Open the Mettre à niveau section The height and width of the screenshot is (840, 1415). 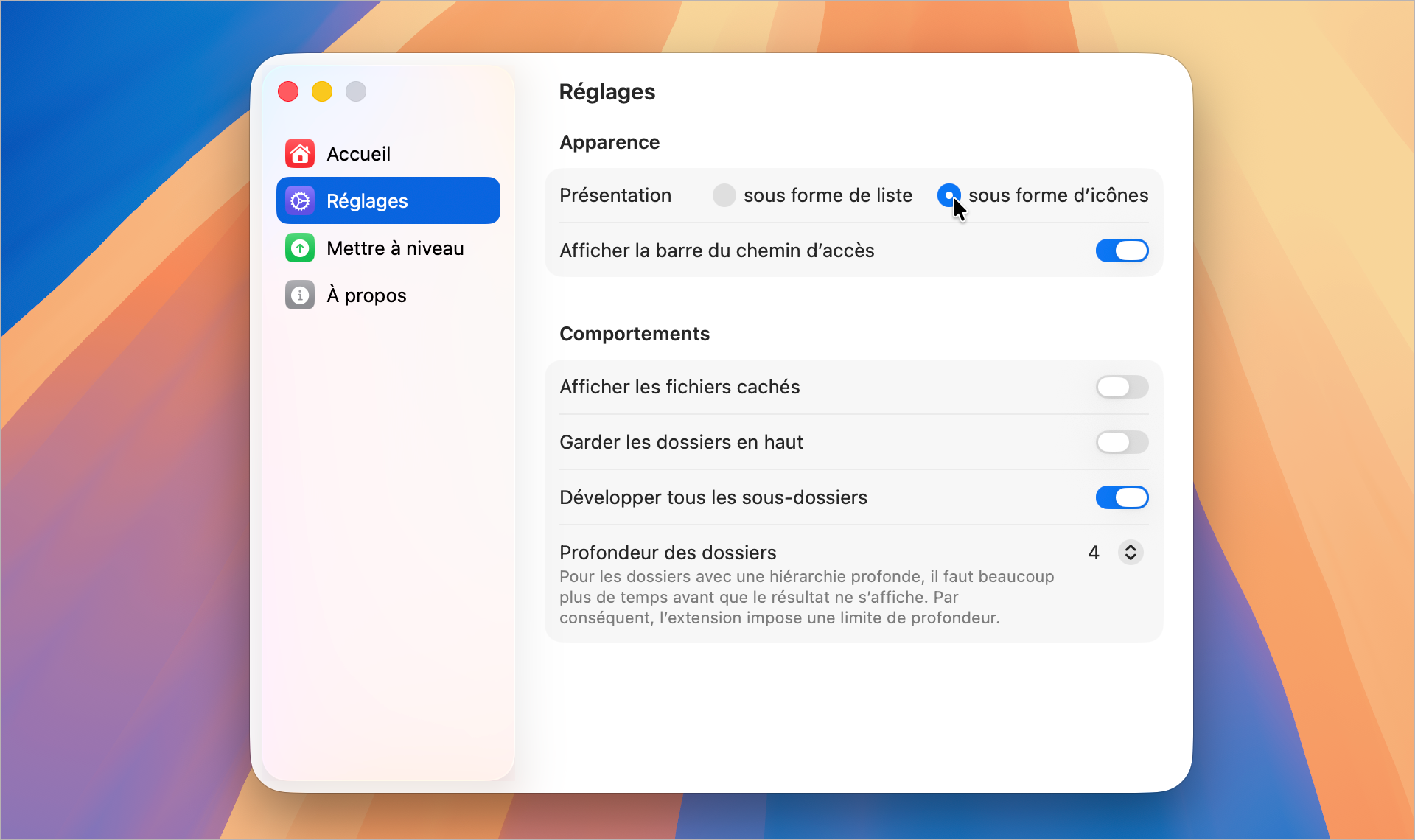395,248
